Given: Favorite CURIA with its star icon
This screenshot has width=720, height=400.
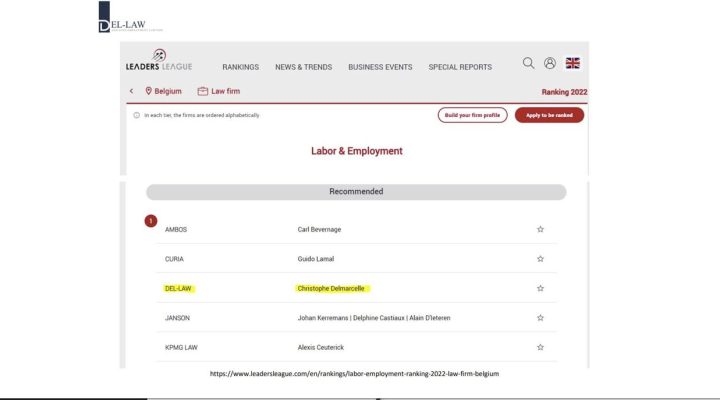Looking at the screenshot, I should pos(540,259).
